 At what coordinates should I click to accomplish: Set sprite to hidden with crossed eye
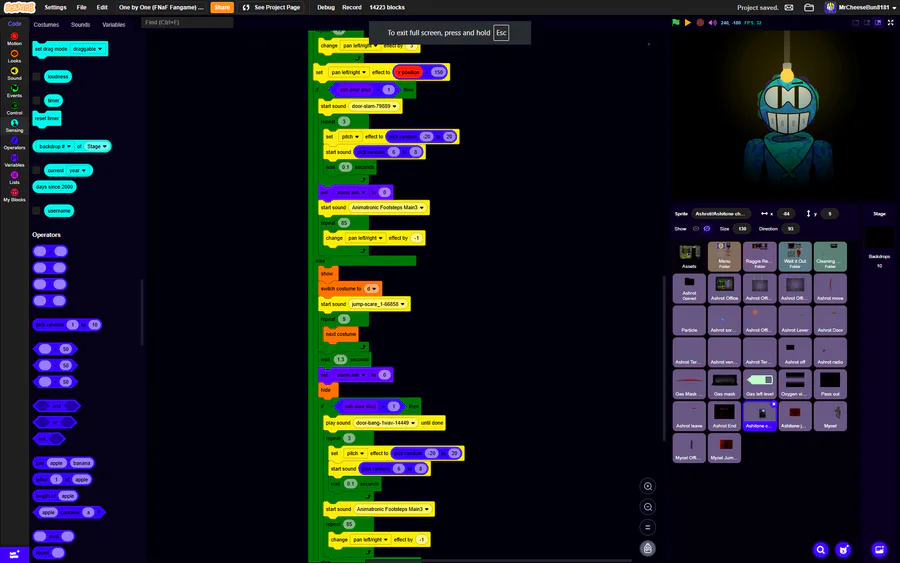(x=707, y=228)
